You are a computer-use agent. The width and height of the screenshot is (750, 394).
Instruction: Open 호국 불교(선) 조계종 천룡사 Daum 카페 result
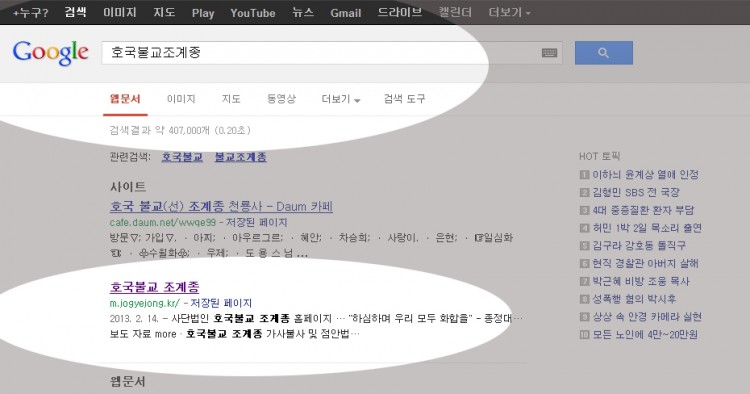[221, 207]
